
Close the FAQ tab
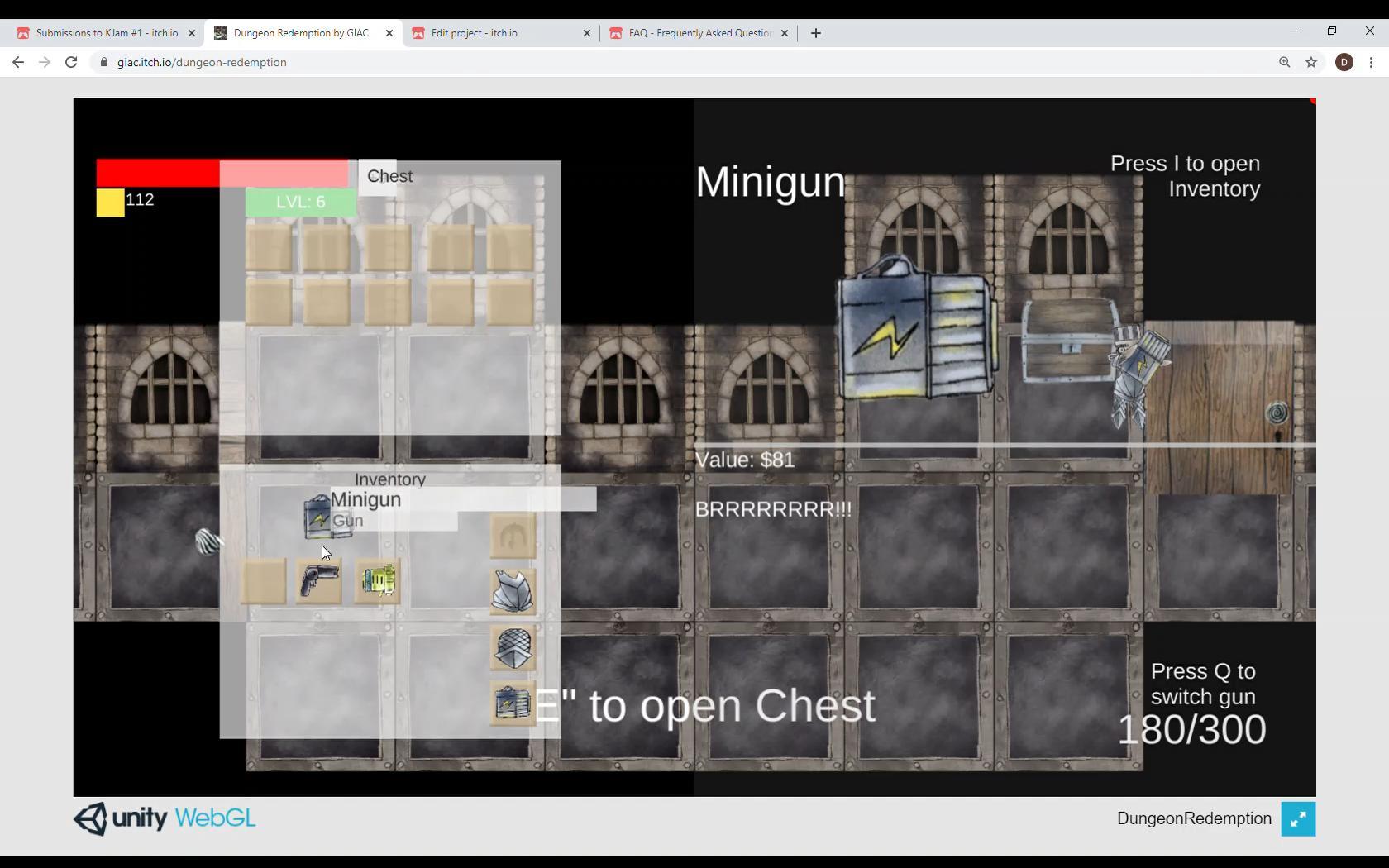[x=785, y=33]
